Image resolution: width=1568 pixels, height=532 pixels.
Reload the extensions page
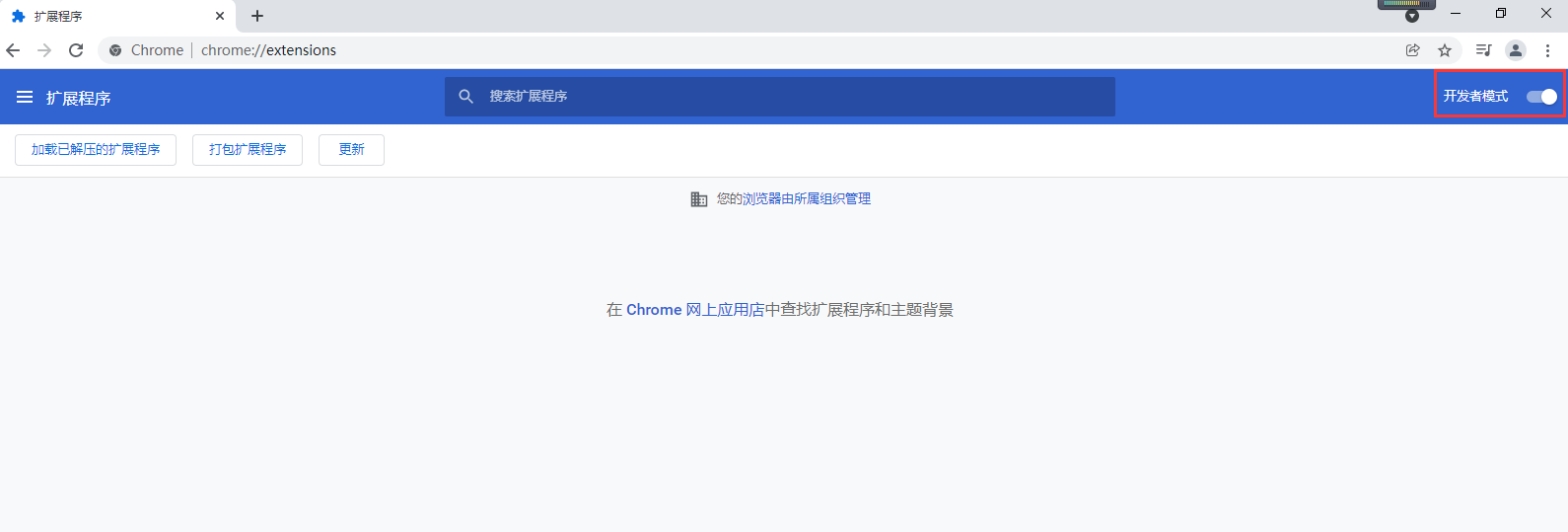76,50
